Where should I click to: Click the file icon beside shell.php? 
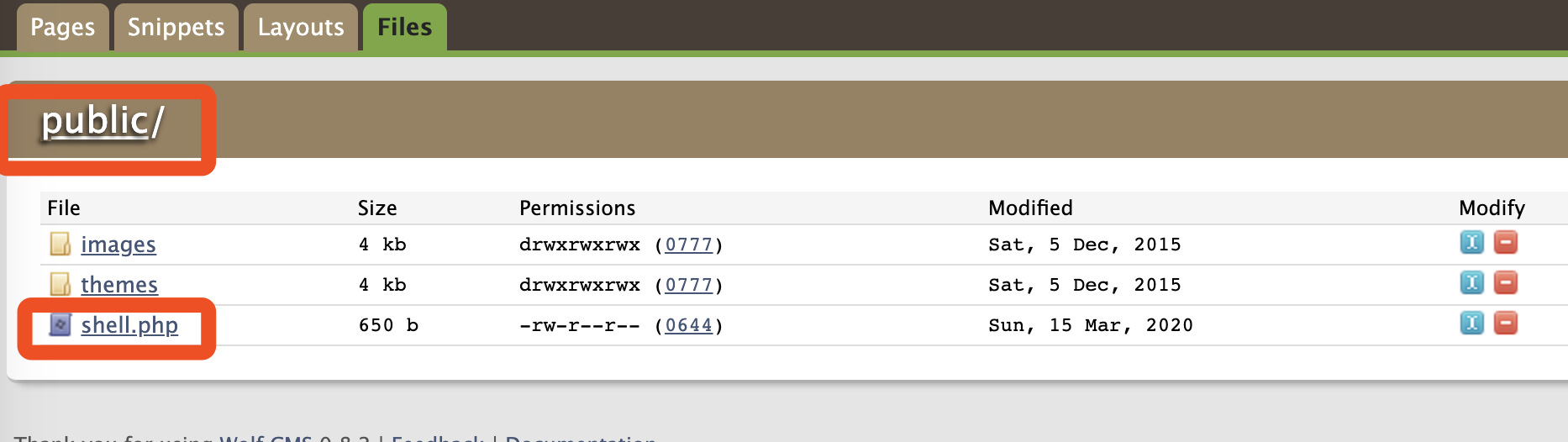pos(61,324)
